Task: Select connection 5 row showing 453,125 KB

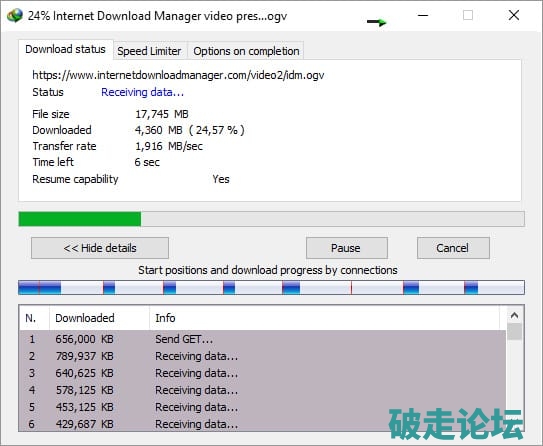Action: [x=262, y=407]
